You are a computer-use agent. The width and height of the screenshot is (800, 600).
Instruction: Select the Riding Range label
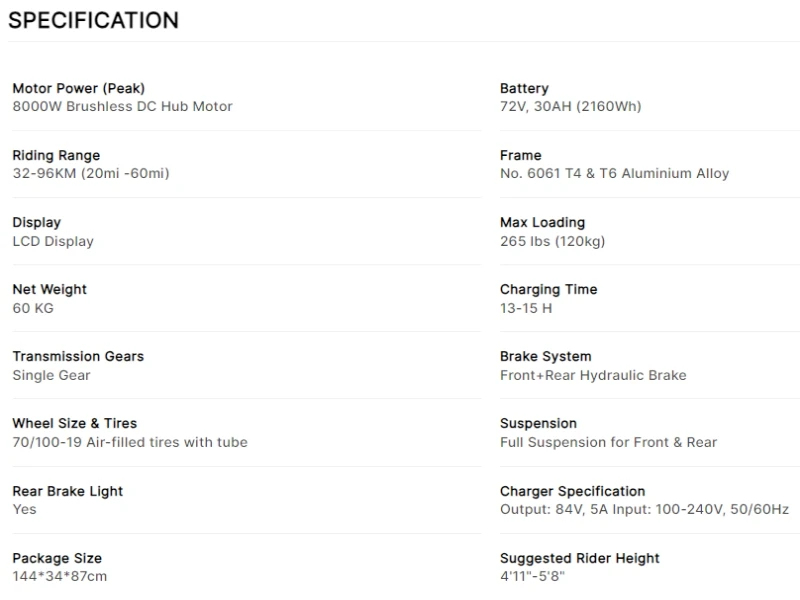(56, 155)
